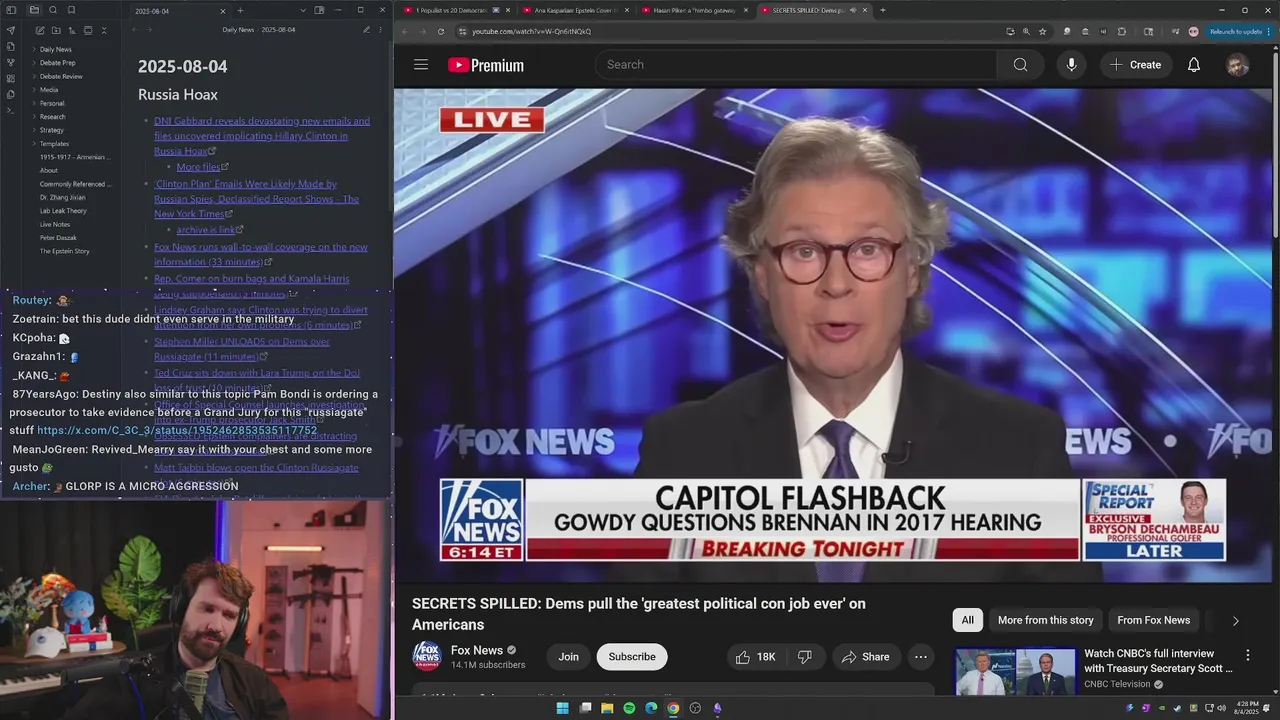Viewport: 1280px width, 720px height.
Task: Open Spotify from the taskbar
Action: 629,708
